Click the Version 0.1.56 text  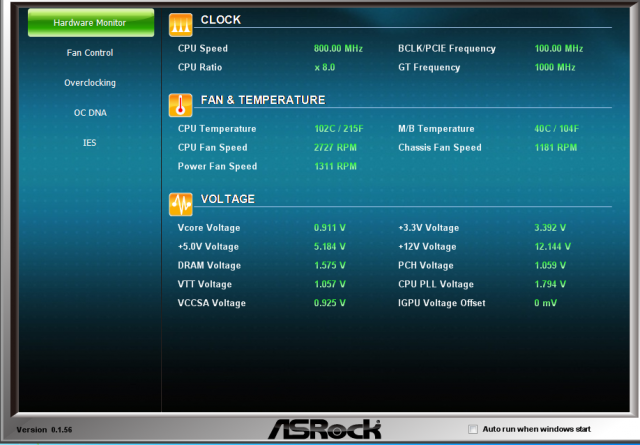tap(44, 429)
